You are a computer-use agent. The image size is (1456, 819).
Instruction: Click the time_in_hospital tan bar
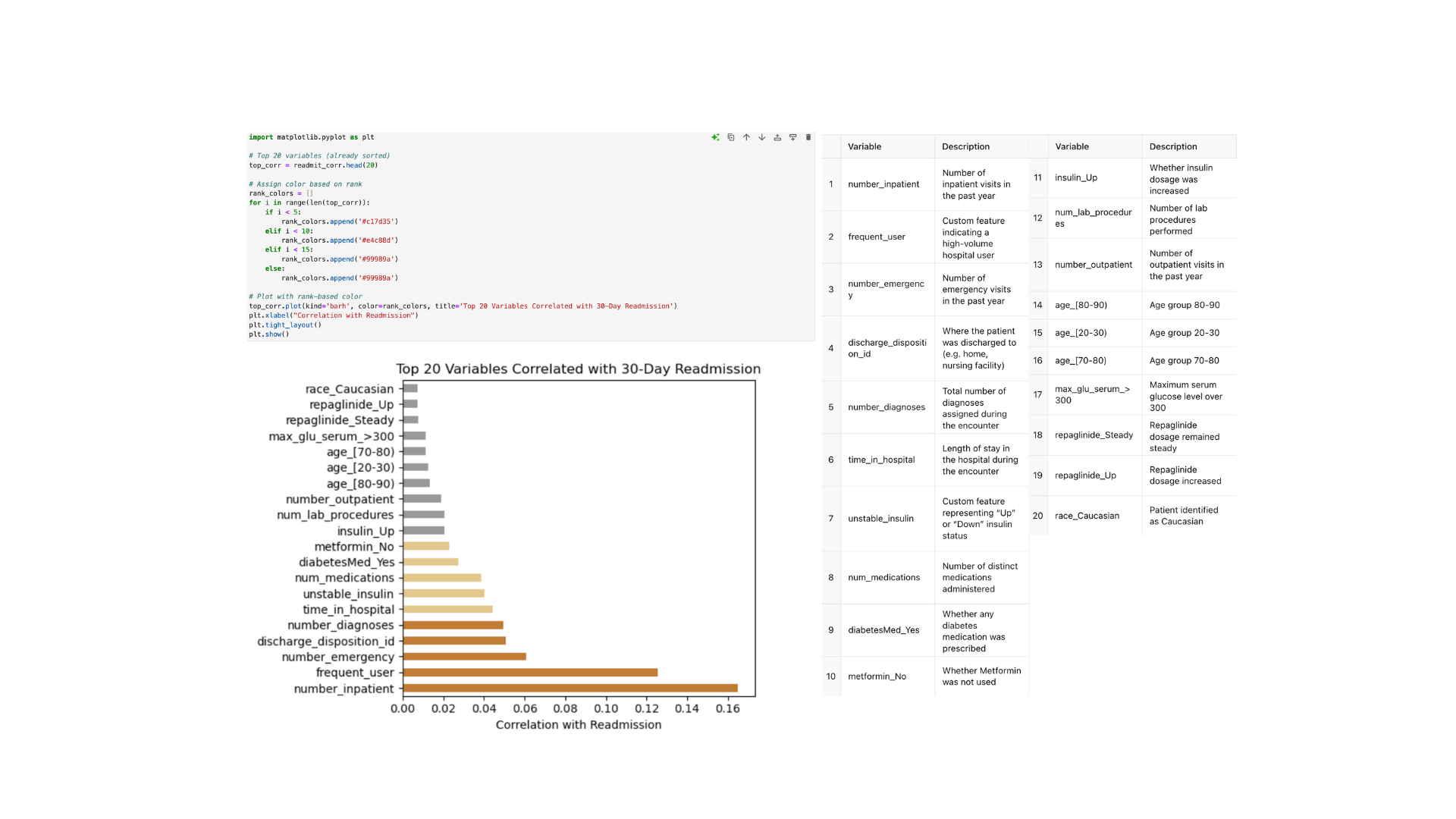(447, 609)
